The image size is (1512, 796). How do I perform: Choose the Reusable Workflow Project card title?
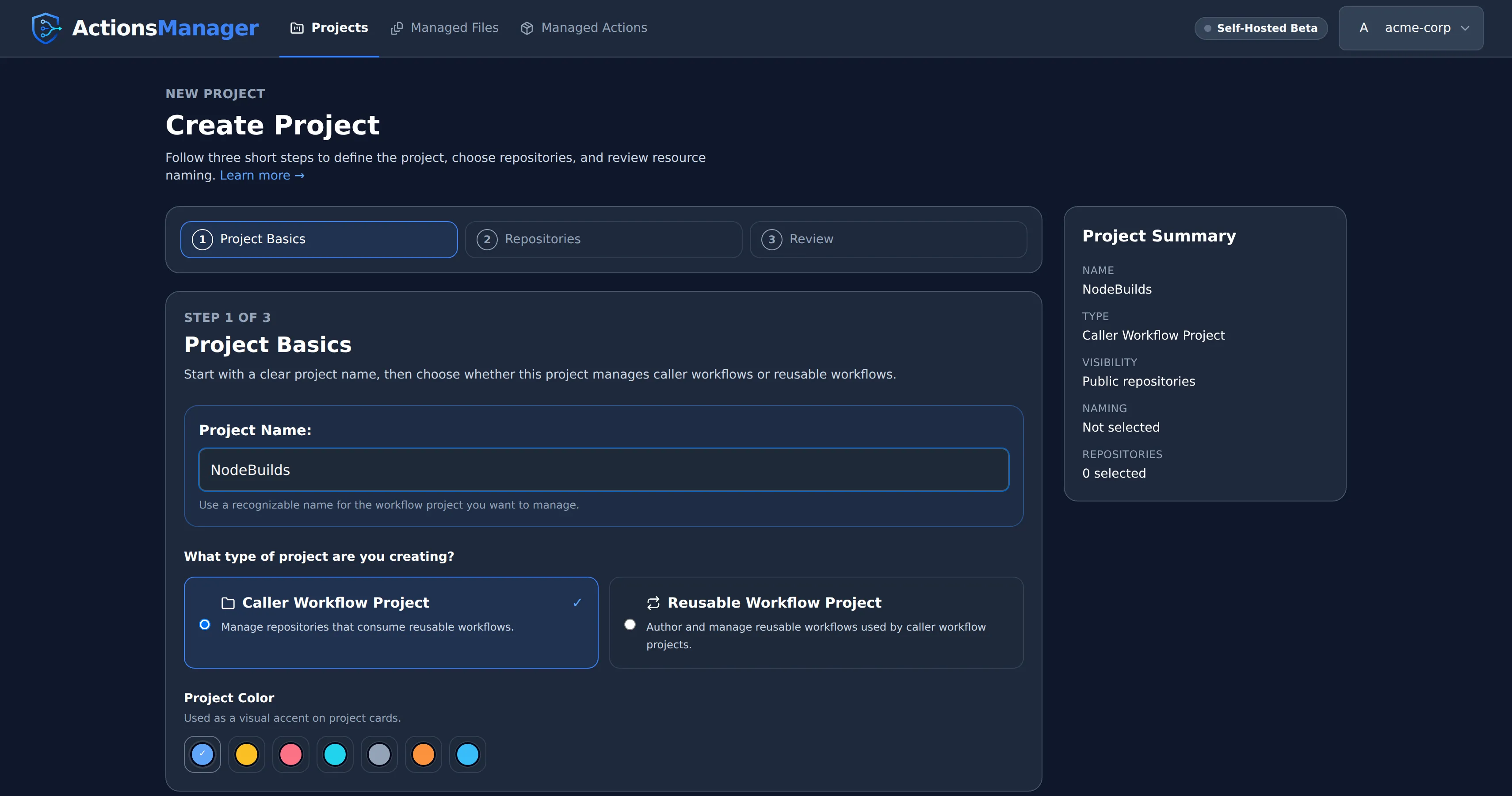point(774,603)
